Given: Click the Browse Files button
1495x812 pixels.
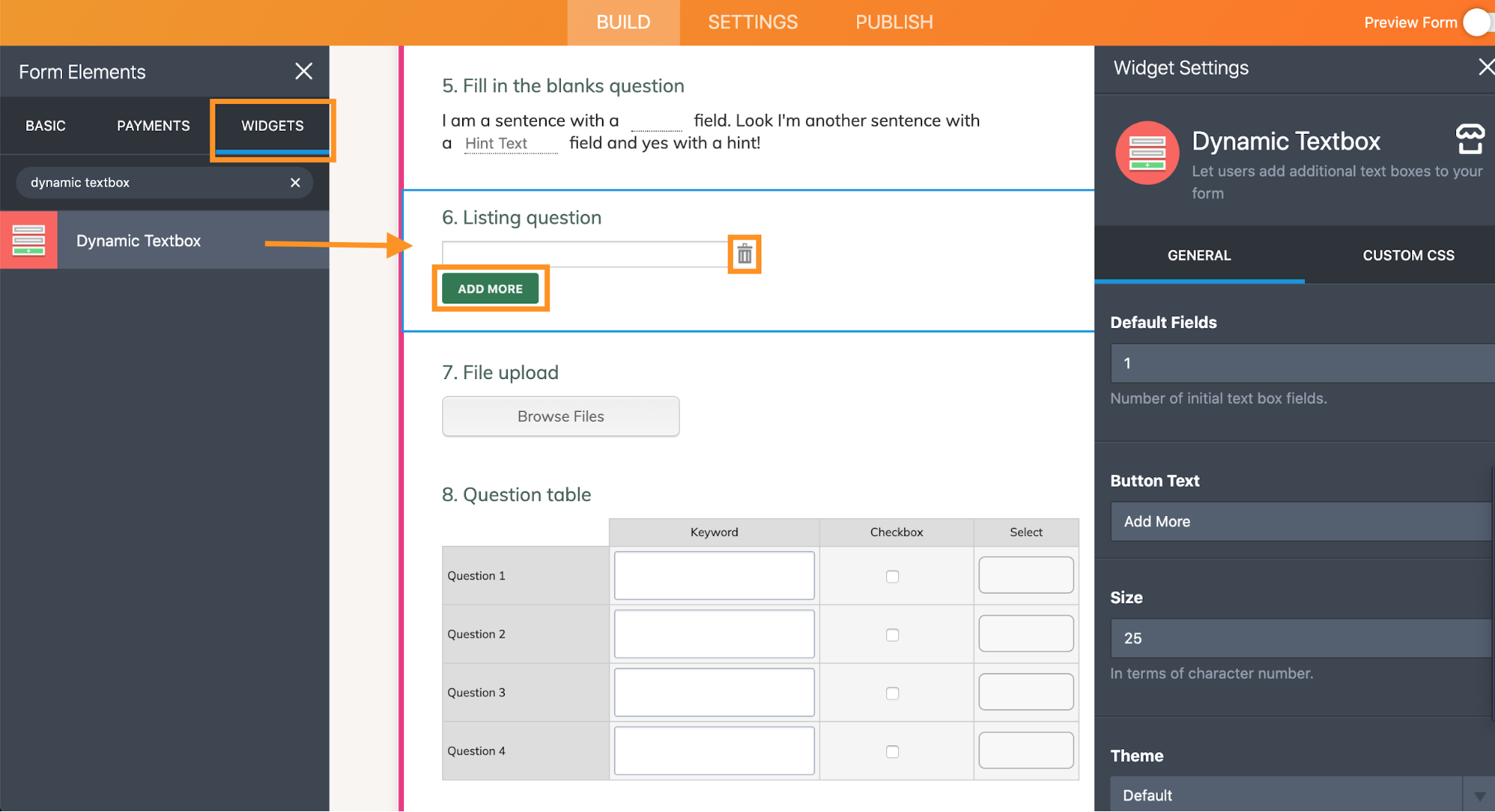Looking at the screenshot, I should coord(560,416).
